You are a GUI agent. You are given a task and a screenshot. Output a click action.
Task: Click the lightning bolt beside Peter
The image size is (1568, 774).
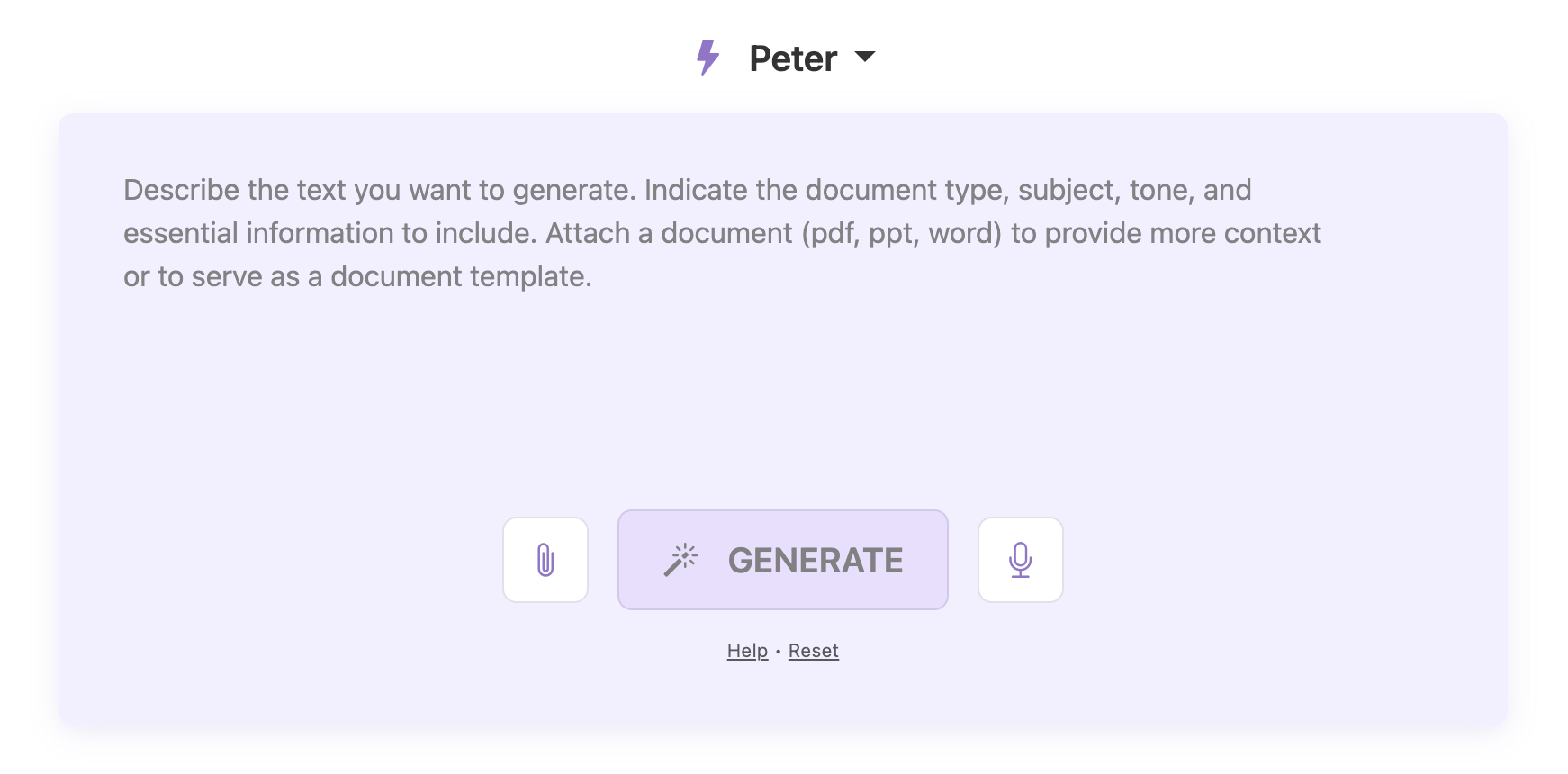(707, 58)
